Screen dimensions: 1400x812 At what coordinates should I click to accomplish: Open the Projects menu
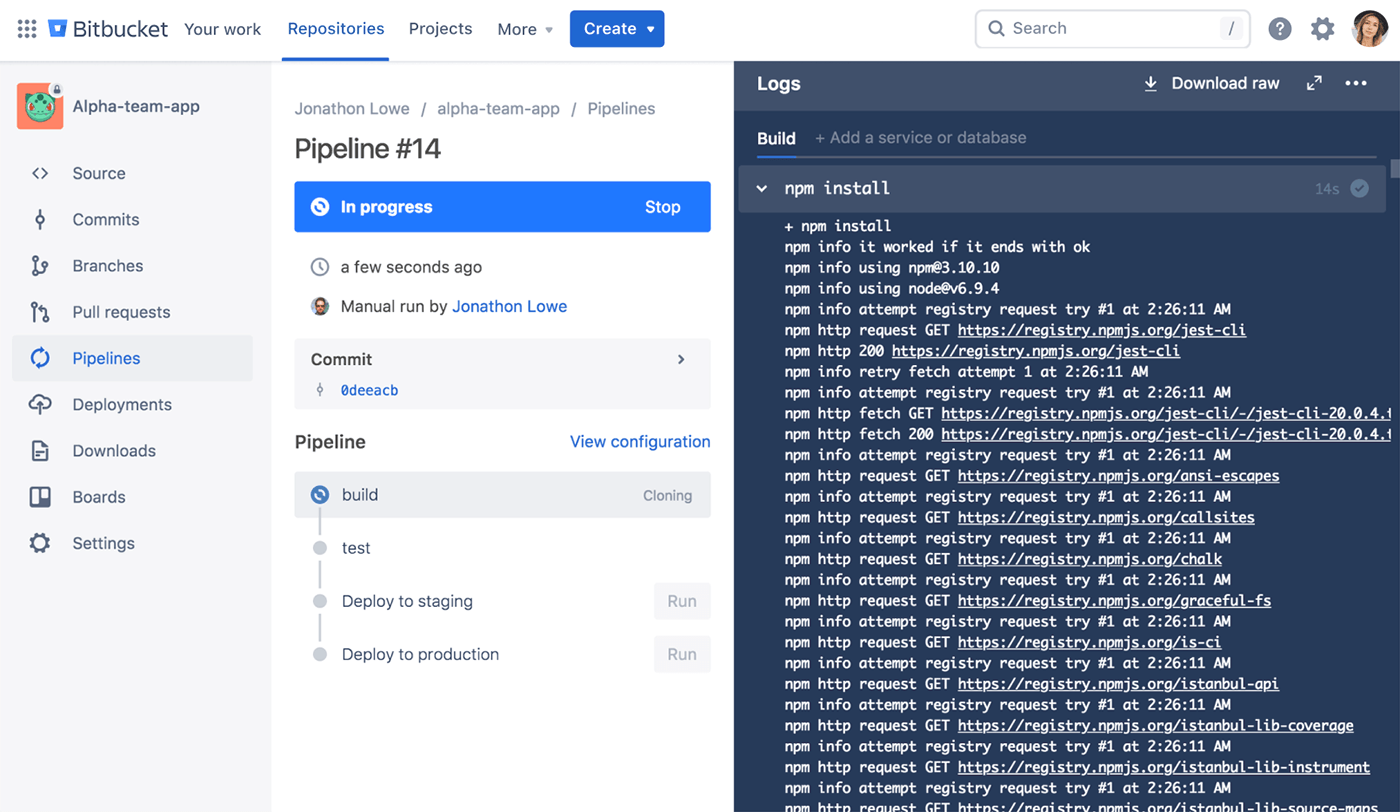440,29
